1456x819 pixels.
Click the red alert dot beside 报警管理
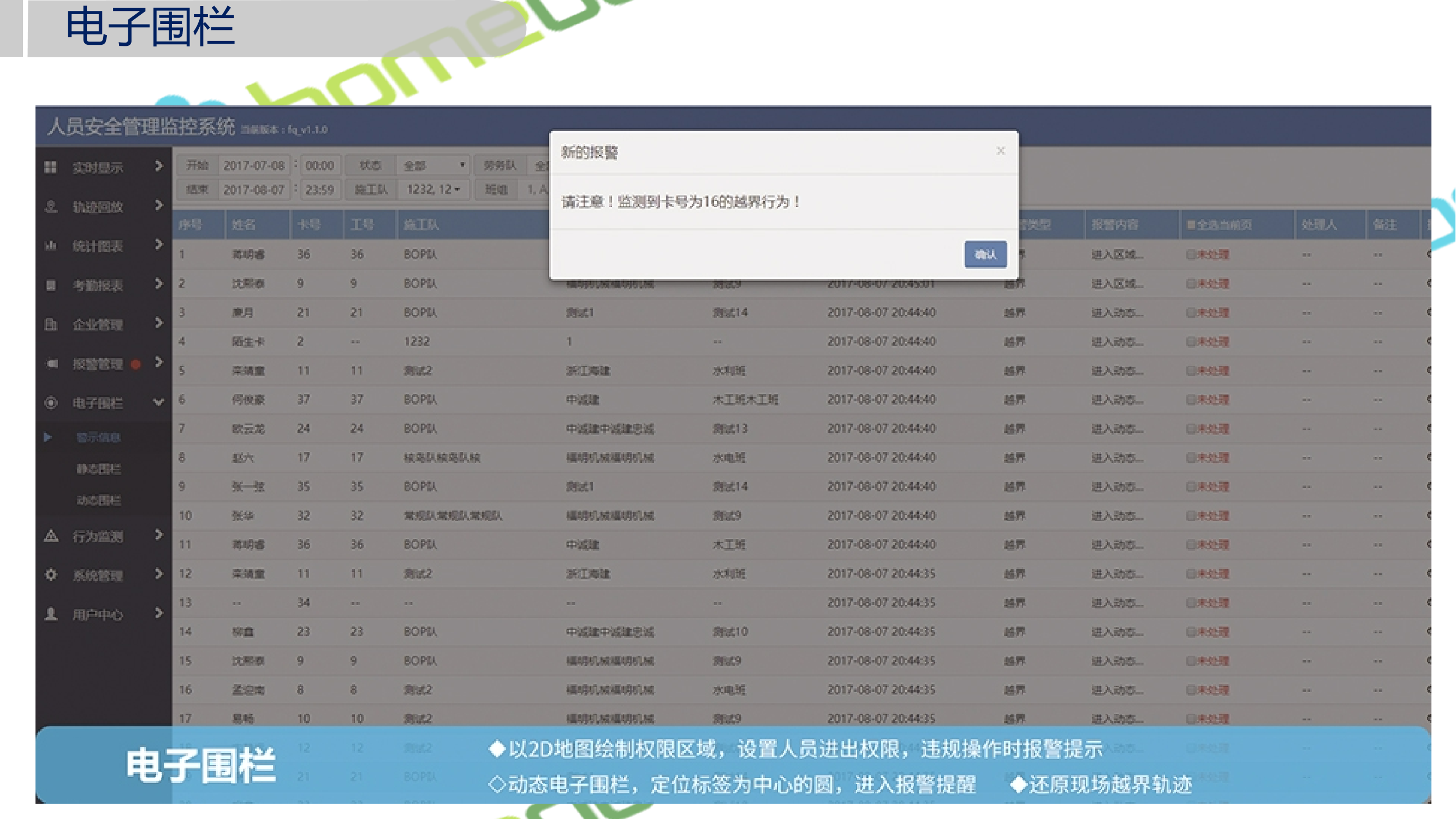(x=135, y=364)
